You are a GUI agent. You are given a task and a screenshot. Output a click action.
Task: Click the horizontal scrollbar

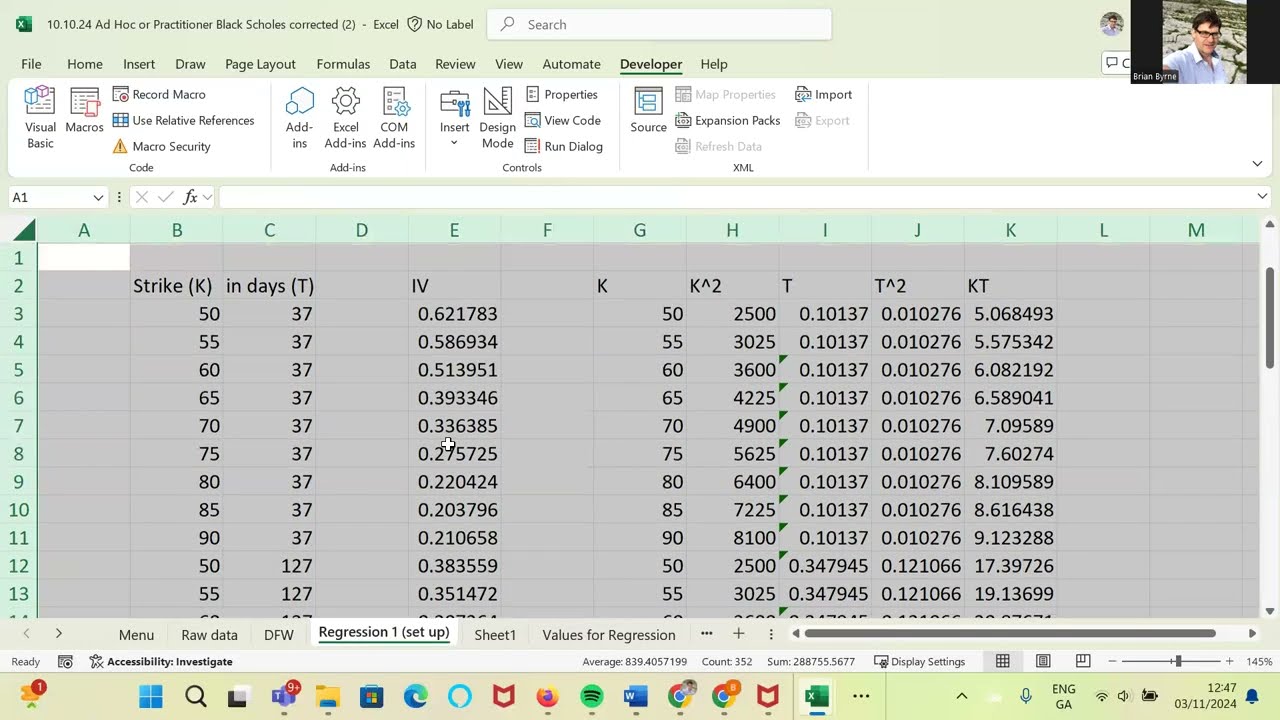[x=1010, y=634]
